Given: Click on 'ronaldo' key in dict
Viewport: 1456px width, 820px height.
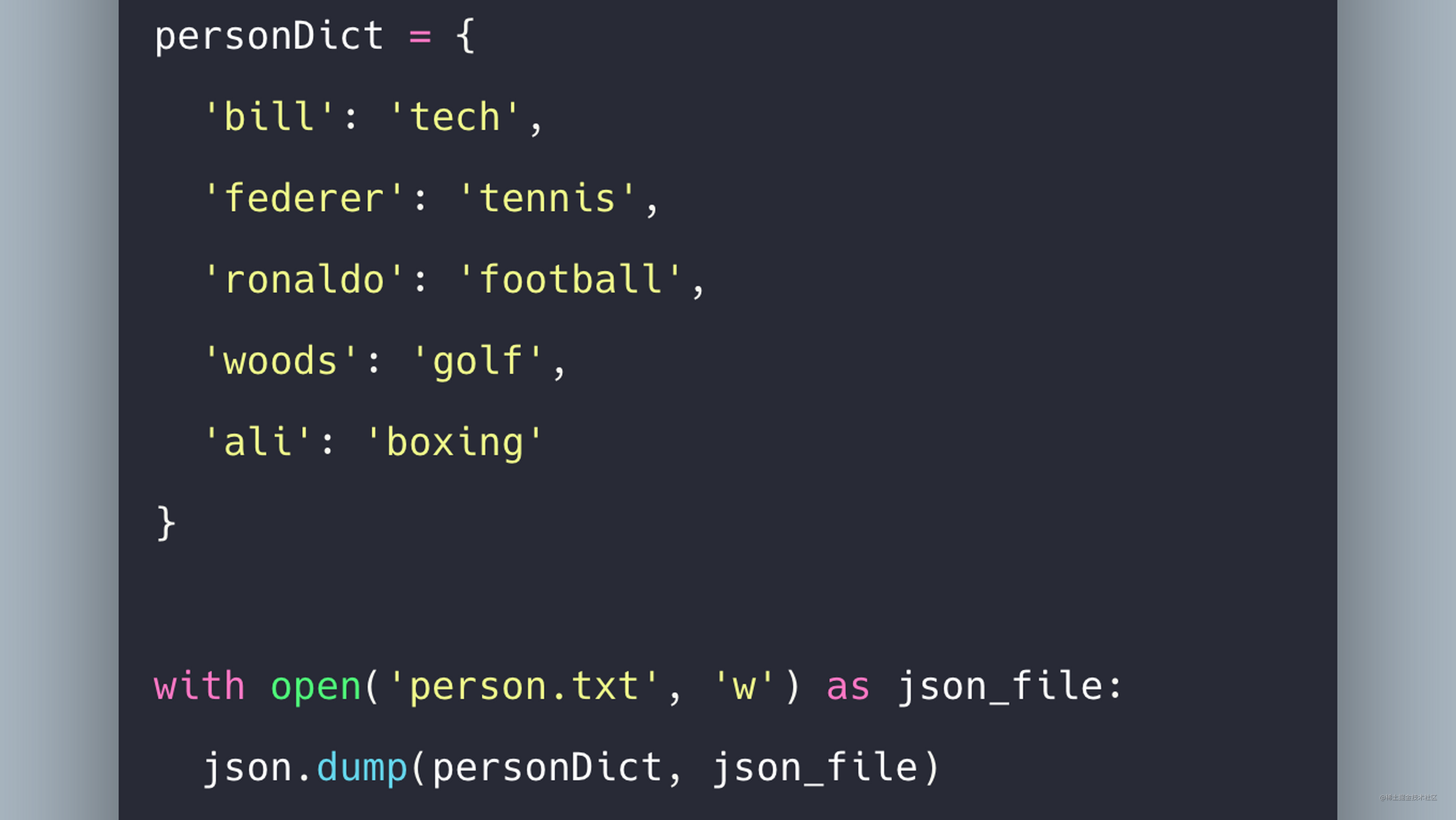Looking at the screenshot, I should point(300,278).
